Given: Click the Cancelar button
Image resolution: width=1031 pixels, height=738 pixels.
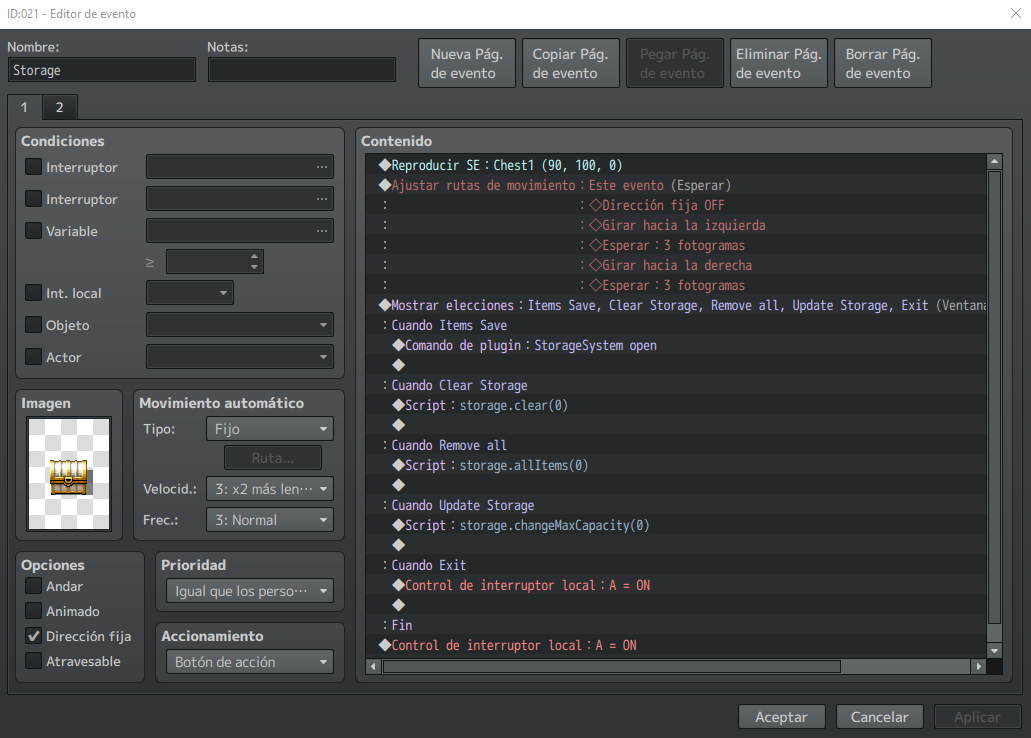Looking at the screenshot, I should [x=880, y=717].
